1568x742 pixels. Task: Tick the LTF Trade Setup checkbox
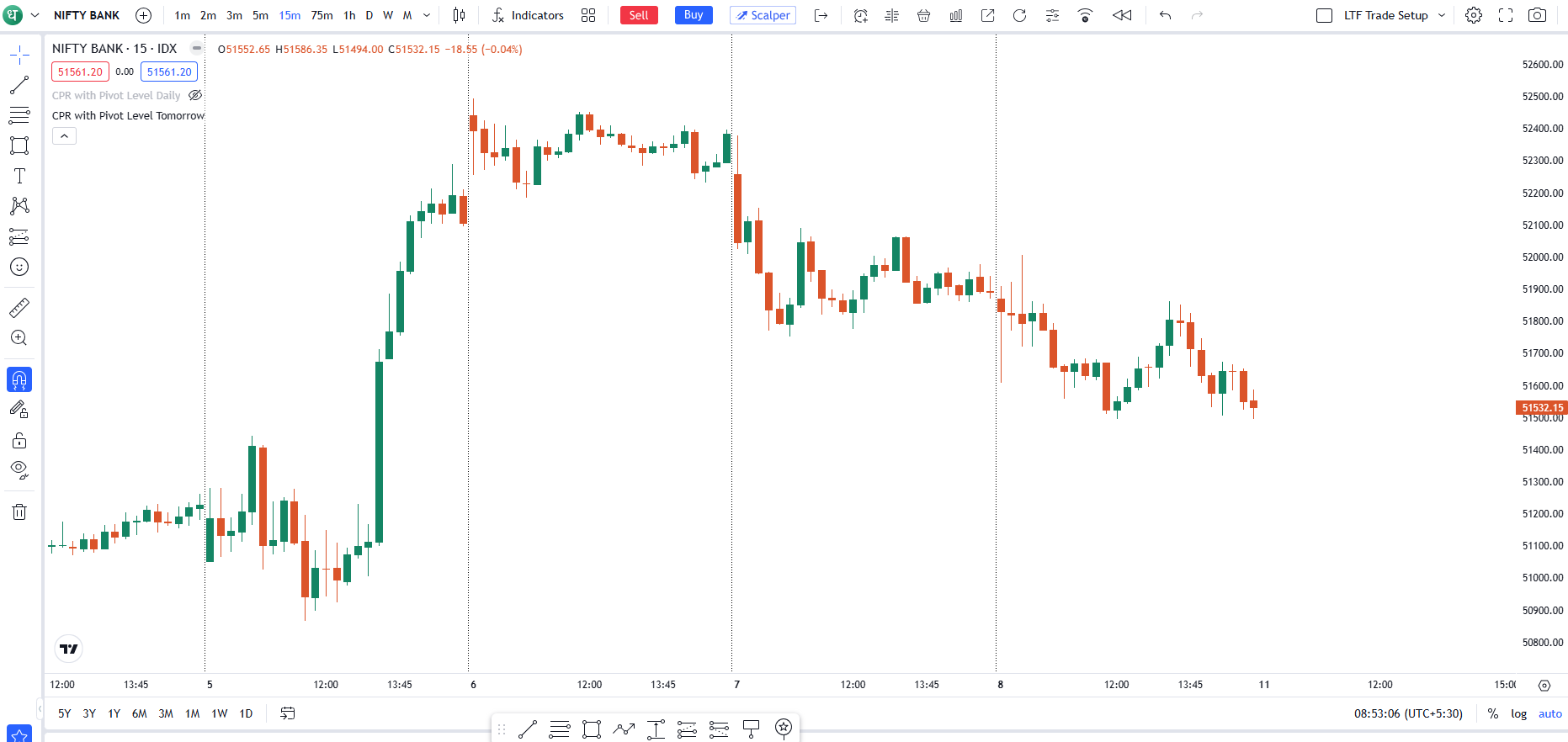click(x=1325, y=15)
